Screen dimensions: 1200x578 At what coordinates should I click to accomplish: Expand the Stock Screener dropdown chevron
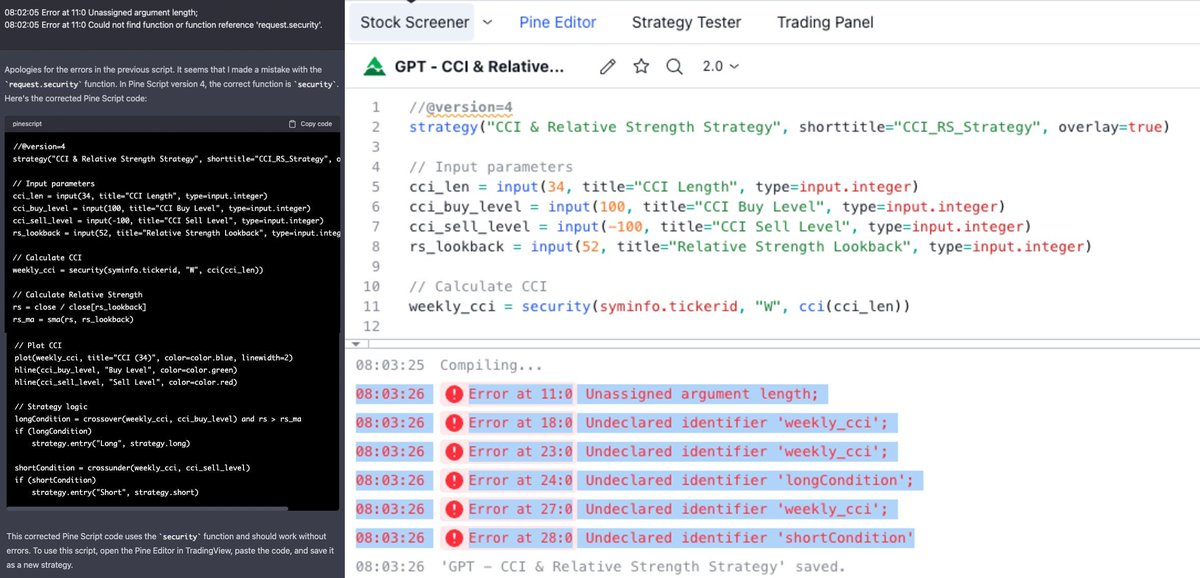click(487, 21)
